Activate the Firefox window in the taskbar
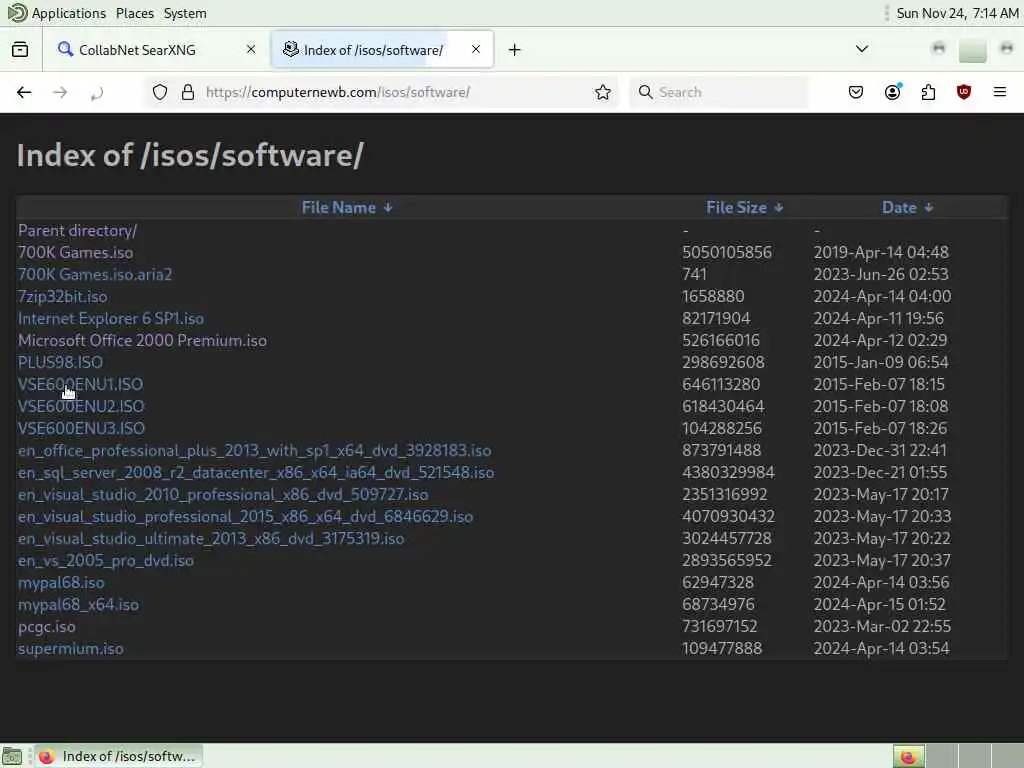1024x768 pixels. (118, 756)
